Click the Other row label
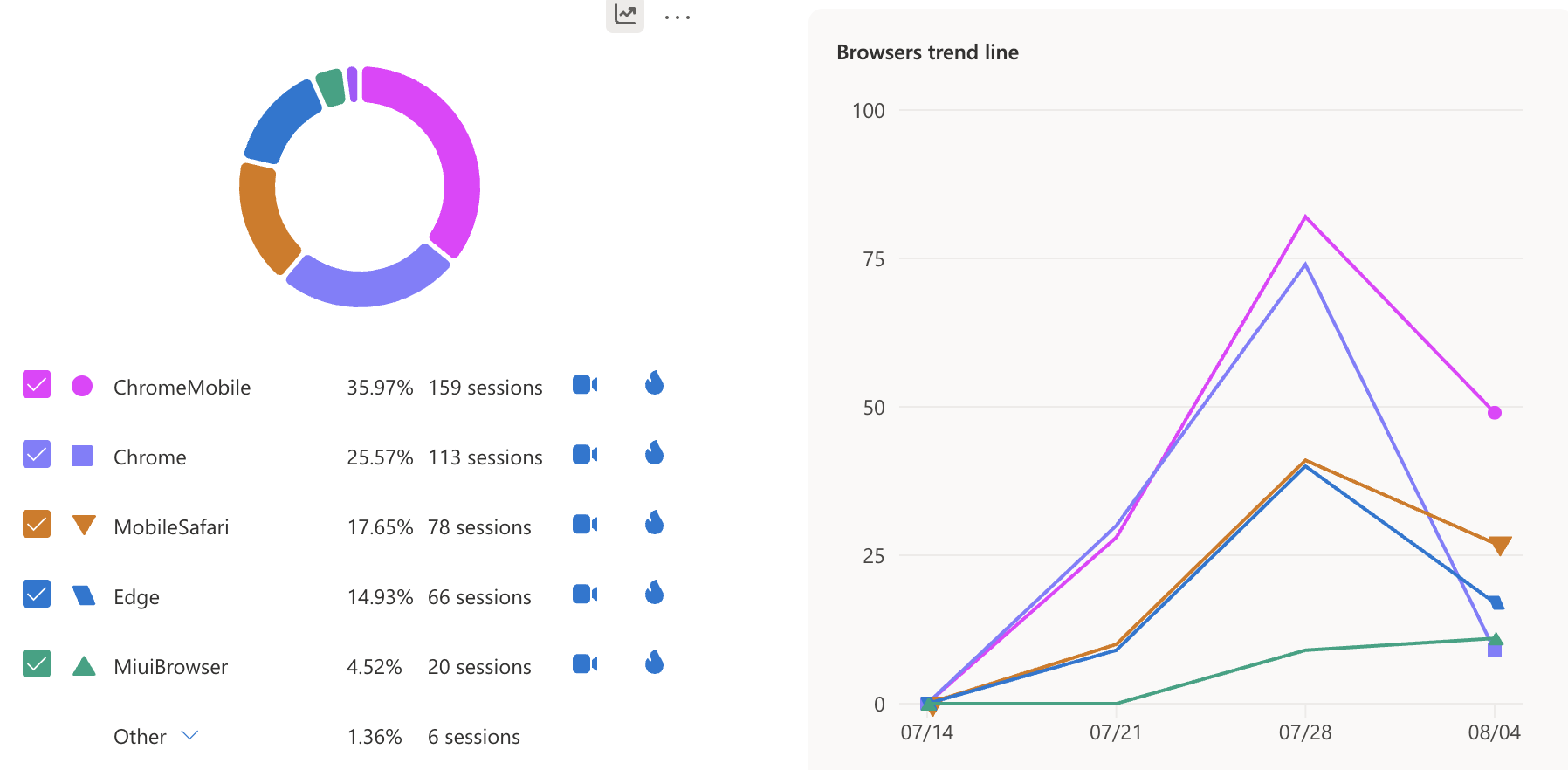Viewport: 1568px width, 770px height. click(140, 737)
